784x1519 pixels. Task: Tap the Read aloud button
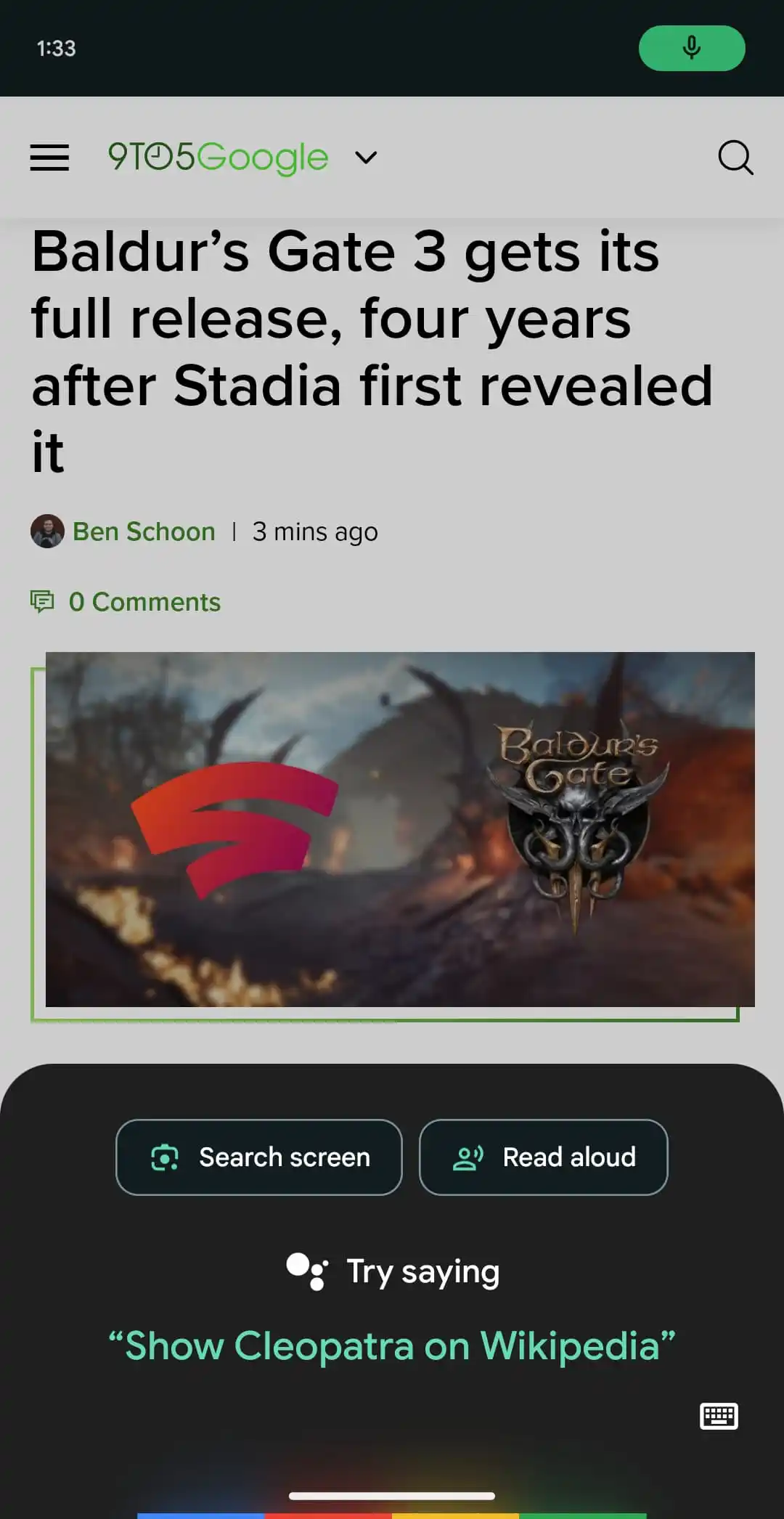(544, 1157)
